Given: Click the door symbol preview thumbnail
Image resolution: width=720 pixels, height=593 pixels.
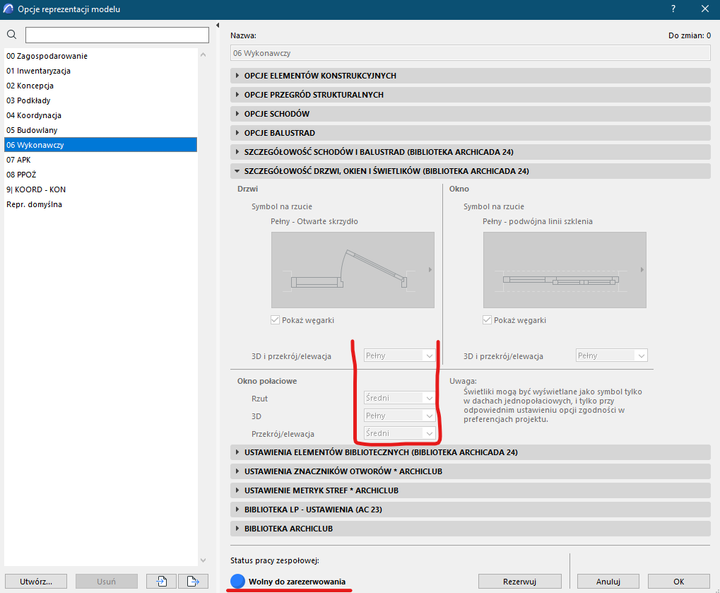Looking at the screenshot, I should [353, 270].
